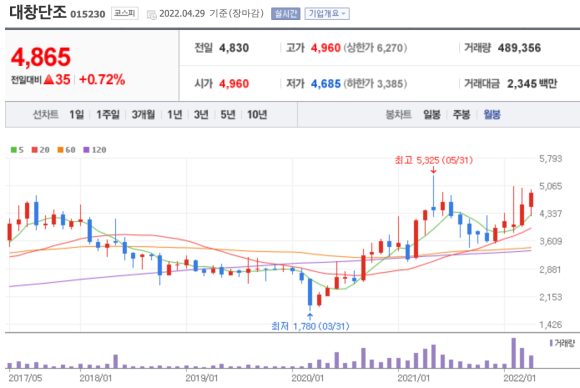Click the red 20 moving-average legend swatch
The width and height of the screenshot is (580, 388).
[35, 150]
